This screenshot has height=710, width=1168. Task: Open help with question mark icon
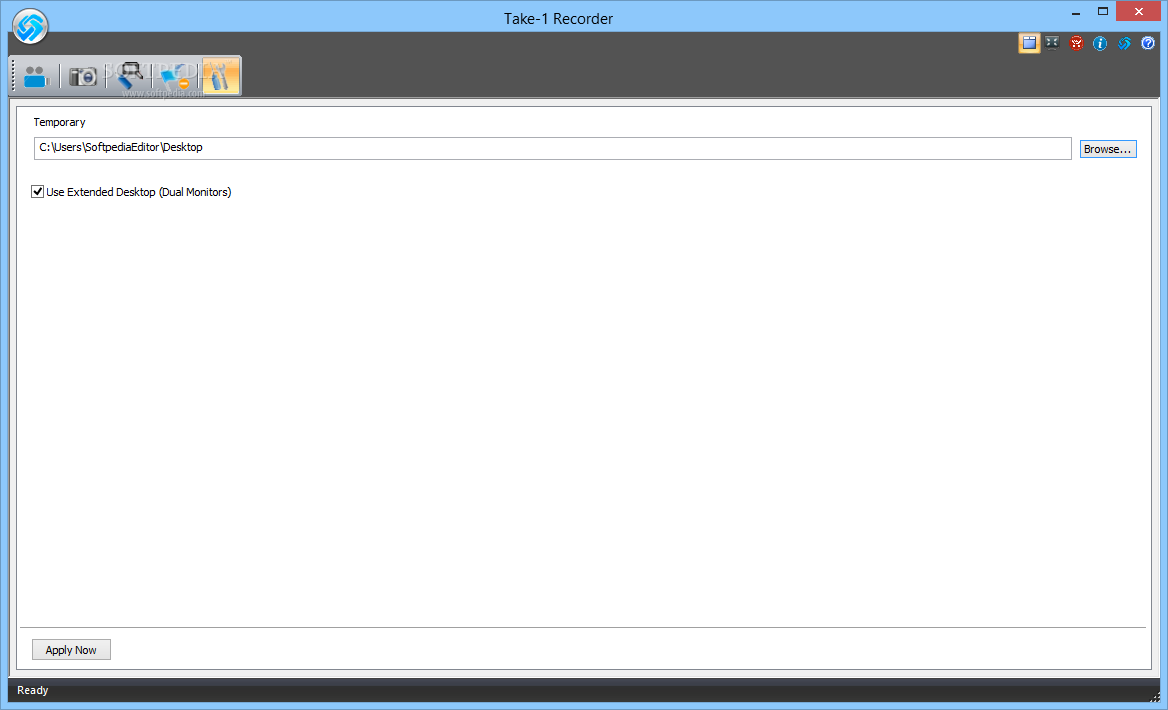[x=1148, y=43]
